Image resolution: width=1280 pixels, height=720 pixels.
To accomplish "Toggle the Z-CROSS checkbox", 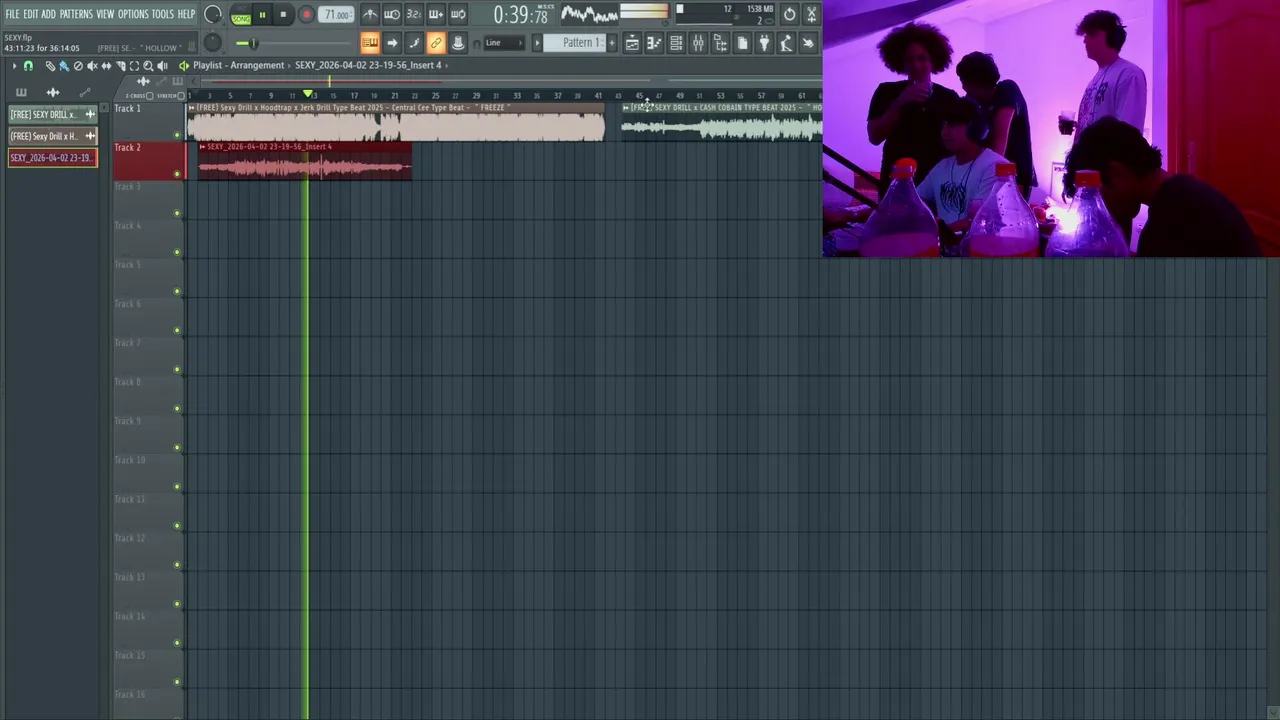I will (x=149, y=96).
